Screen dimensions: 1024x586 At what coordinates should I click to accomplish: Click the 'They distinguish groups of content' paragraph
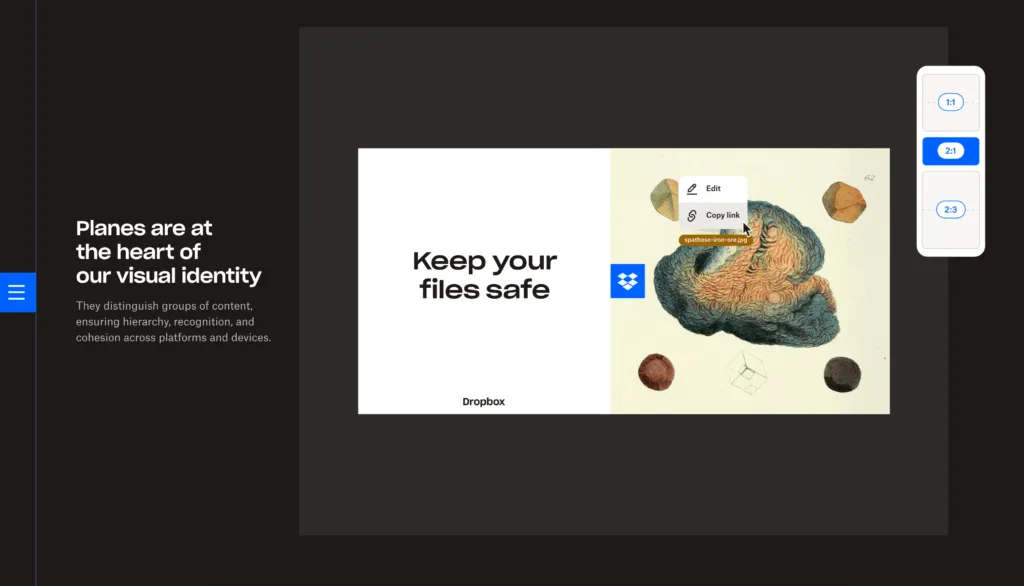click(x=173, y=321)
